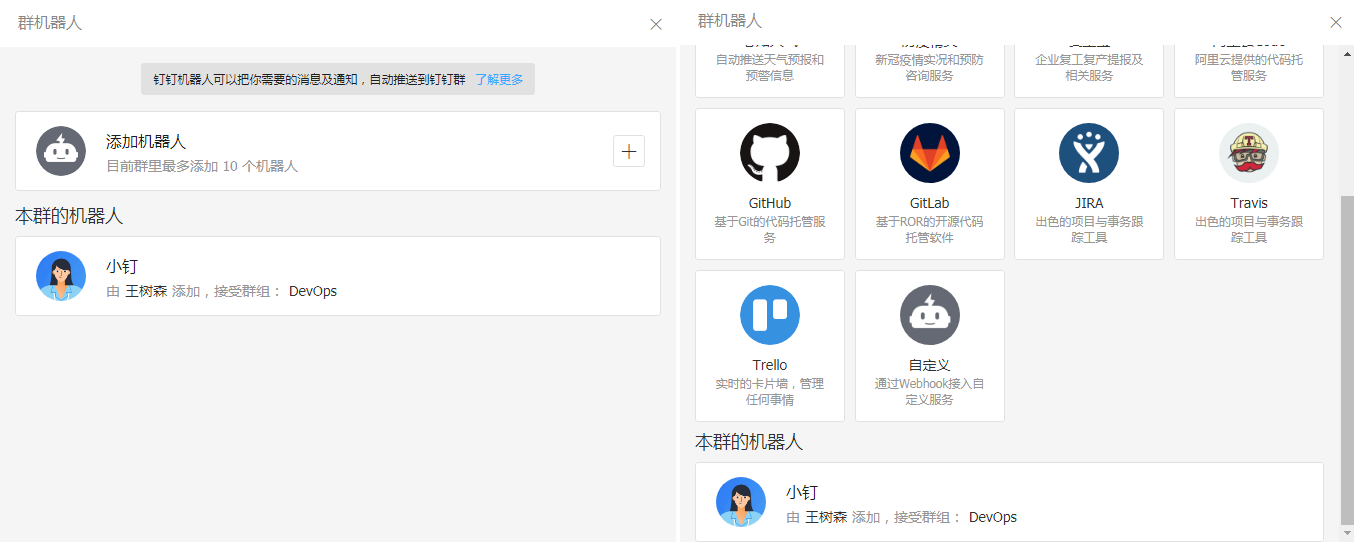Click Travis 出色的项目与事务跟踪工具 description
The image size is (1358, 544).
click(x=1249, y=229)
